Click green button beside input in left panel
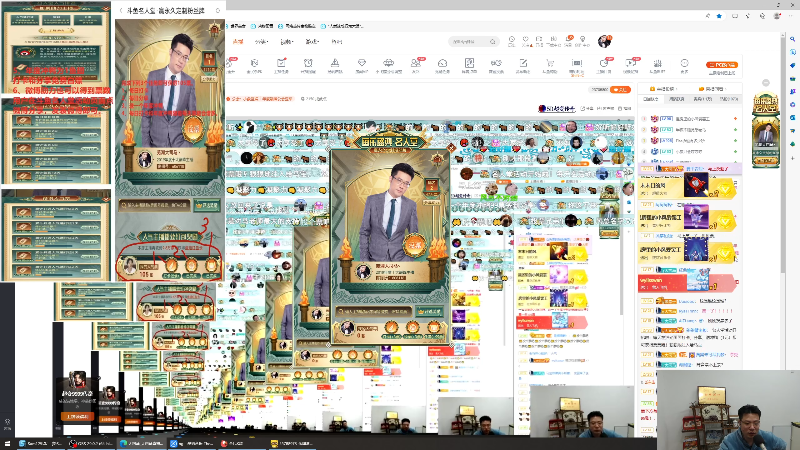The height and width of the screenshot is (450, 800). (x=208, y=205)
